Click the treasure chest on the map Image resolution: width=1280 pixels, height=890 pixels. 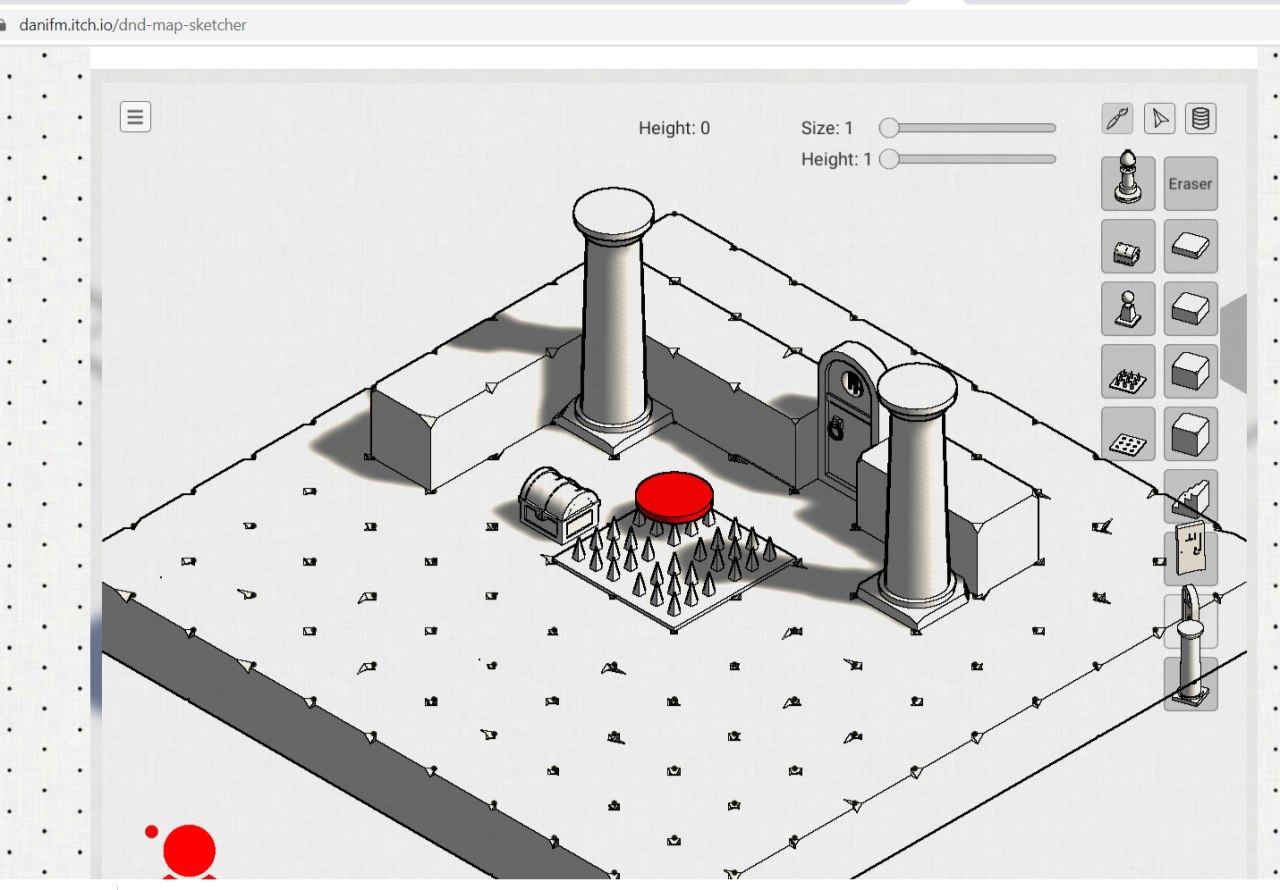click(560, 504)
